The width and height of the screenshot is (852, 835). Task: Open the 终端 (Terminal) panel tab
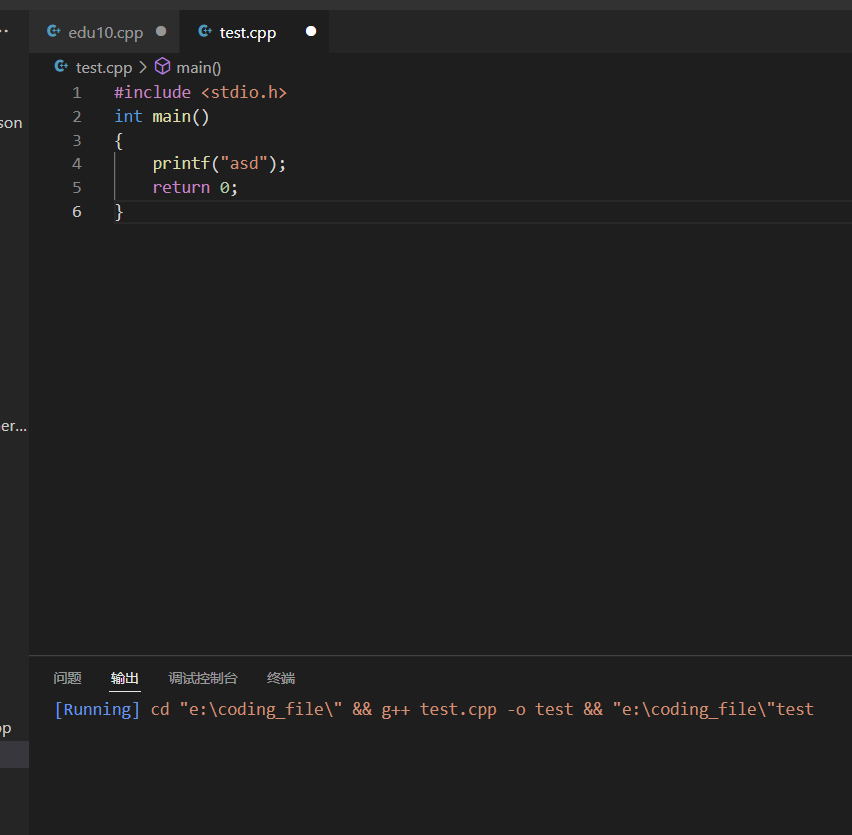280,678
